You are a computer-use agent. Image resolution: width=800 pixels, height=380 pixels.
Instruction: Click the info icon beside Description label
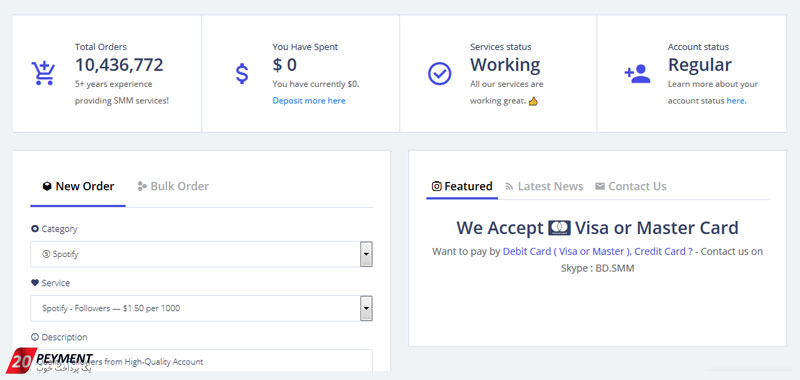pyautogui.click(x=35, y=337)
